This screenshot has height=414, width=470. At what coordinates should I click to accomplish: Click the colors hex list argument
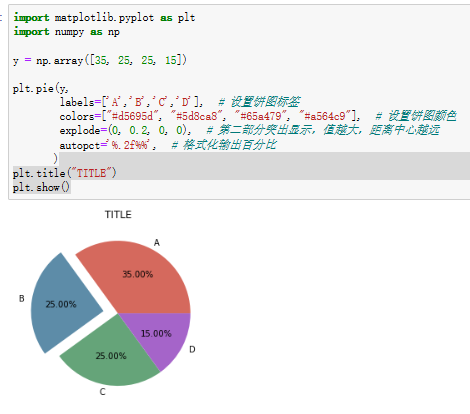(210, 116)
